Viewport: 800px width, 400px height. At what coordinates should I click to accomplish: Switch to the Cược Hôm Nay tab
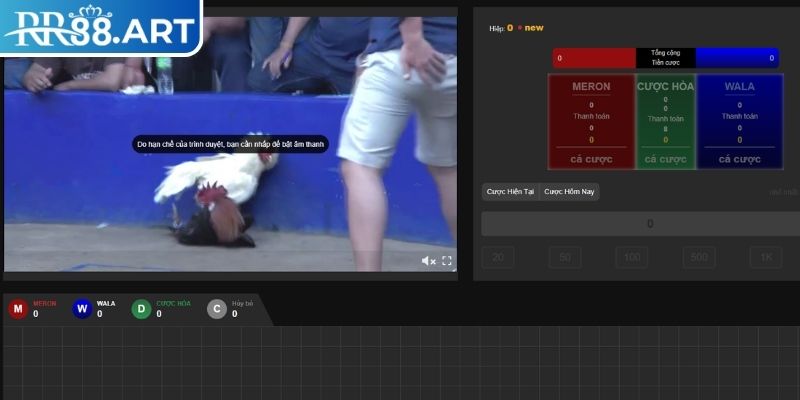pos(570,191)
